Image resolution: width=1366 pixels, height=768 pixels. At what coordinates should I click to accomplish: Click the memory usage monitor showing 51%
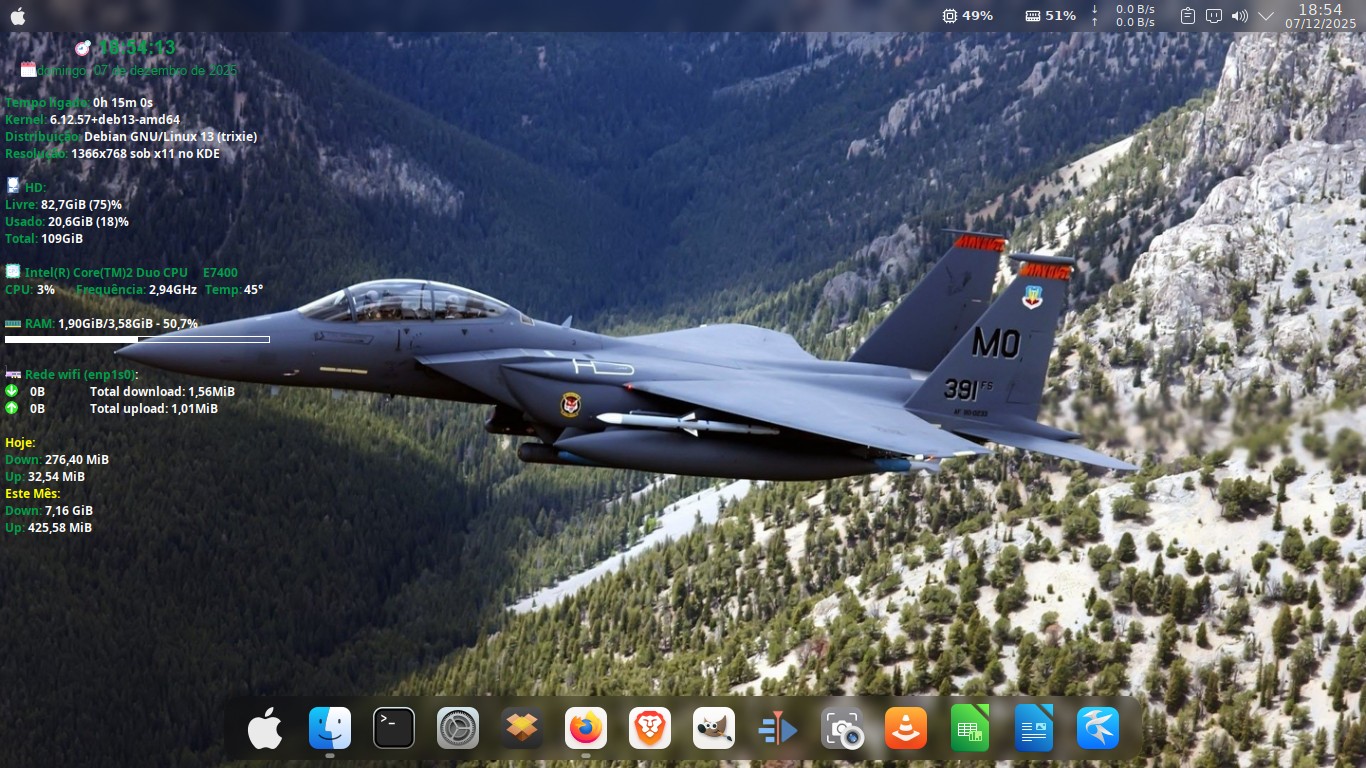click(1050, 16)
